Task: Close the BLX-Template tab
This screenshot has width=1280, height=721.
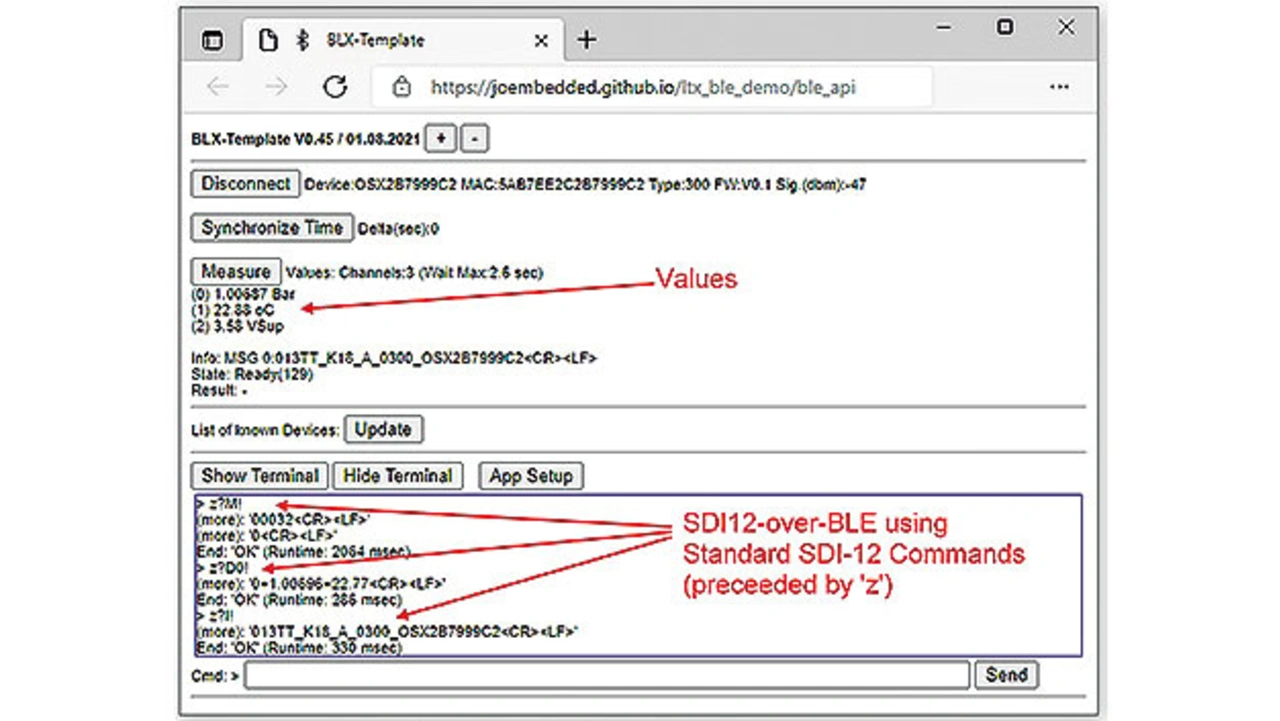Action: click(541, 41)
